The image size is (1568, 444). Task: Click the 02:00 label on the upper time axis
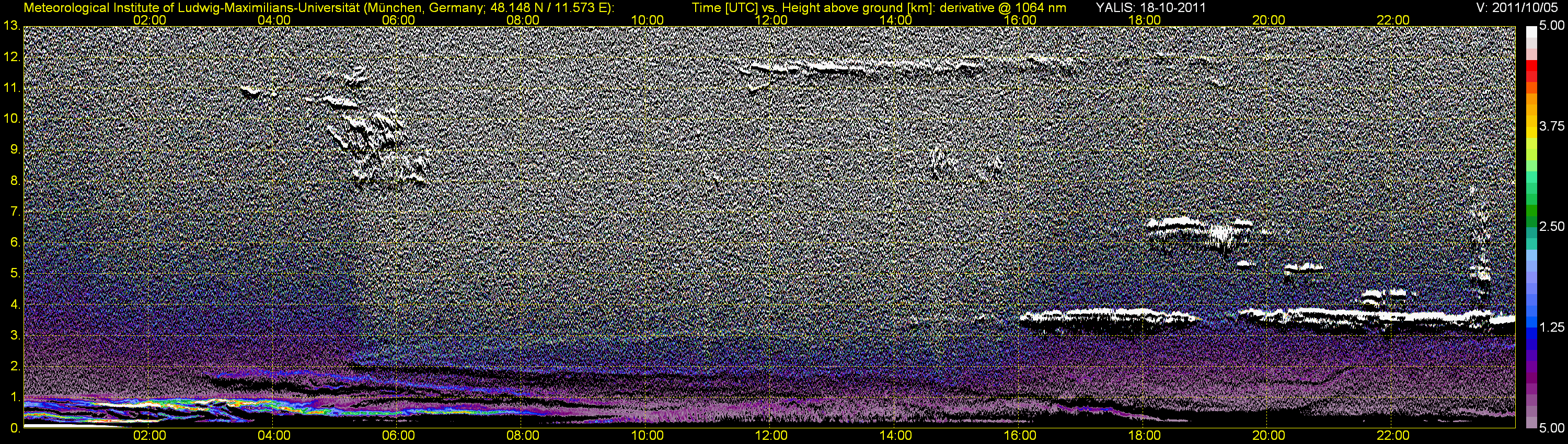149,20
